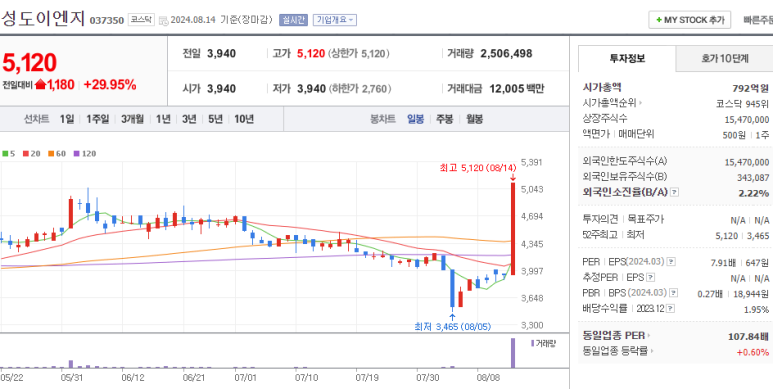Switch to the 호가10단계 tab
This screenshot has height=389, width=773.
click(x=725, y=59)
